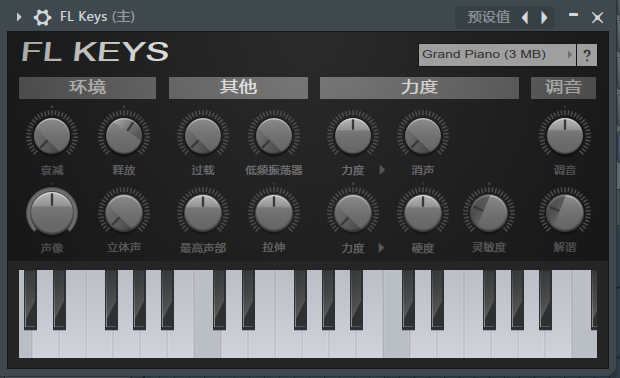Click the 硬度 hardness knob
This screenshot has width=620, height=378.
pyautogui.click(x=423, y=213)
